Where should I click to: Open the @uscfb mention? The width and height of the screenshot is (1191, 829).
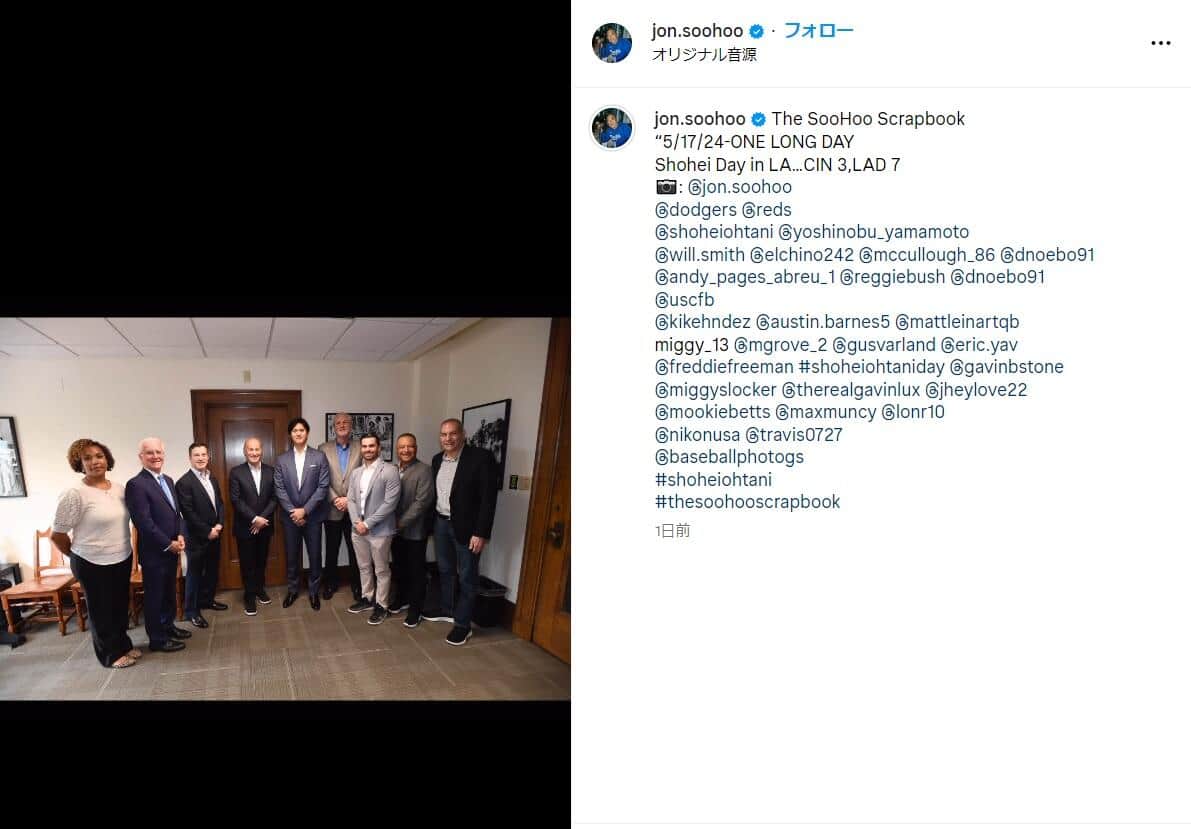(684, 299)
